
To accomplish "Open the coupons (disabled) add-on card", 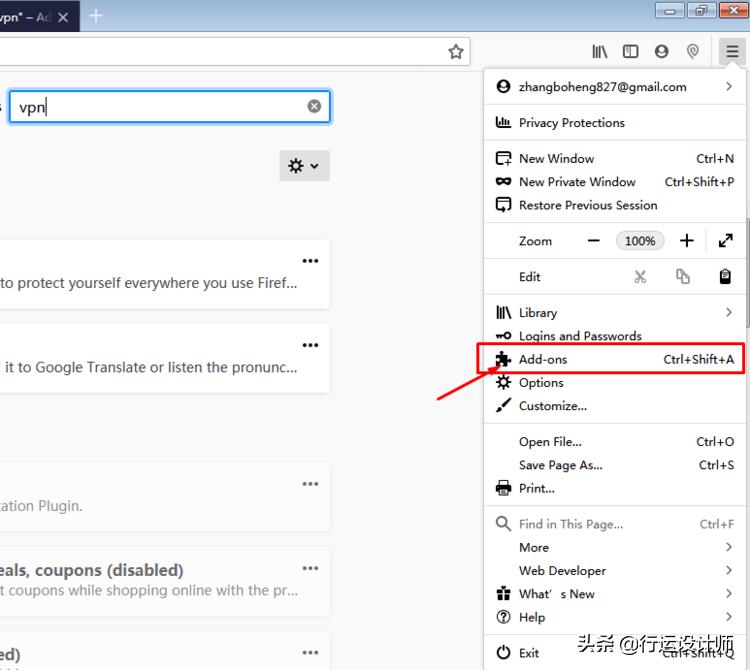I will 165,582.
